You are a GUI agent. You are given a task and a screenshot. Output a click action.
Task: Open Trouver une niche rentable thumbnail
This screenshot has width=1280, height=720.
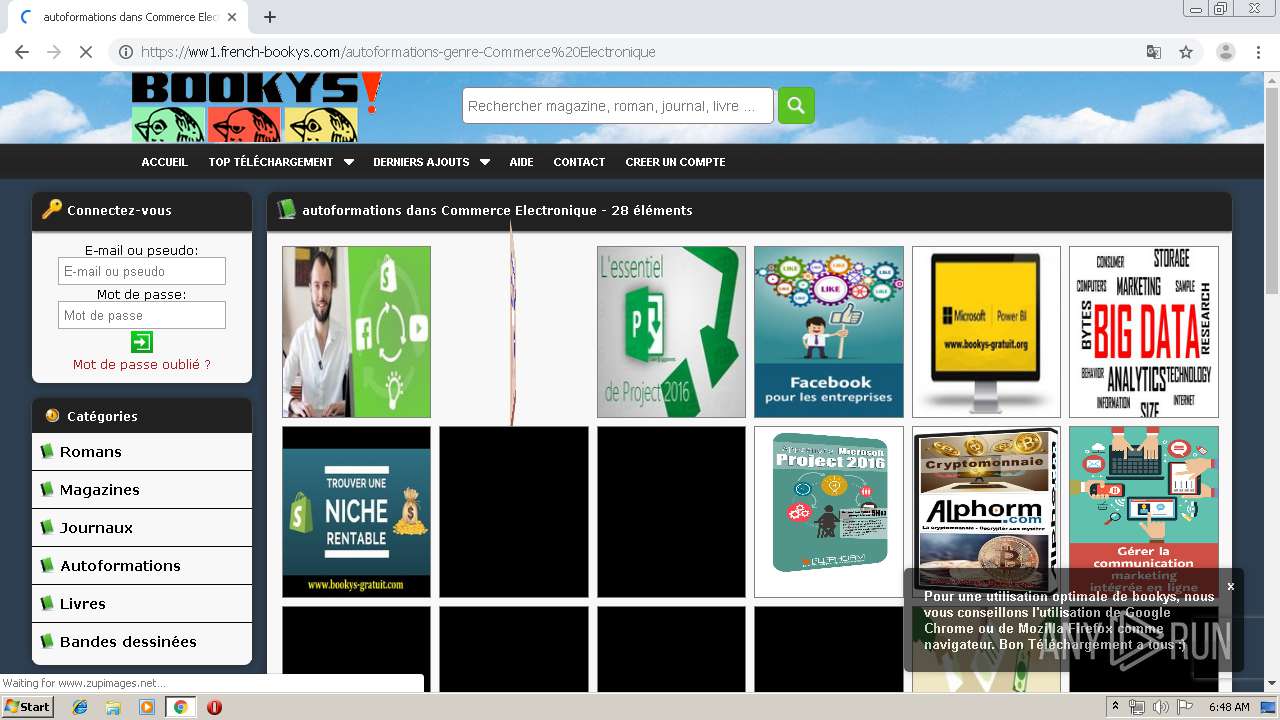[x=356, y=512]
